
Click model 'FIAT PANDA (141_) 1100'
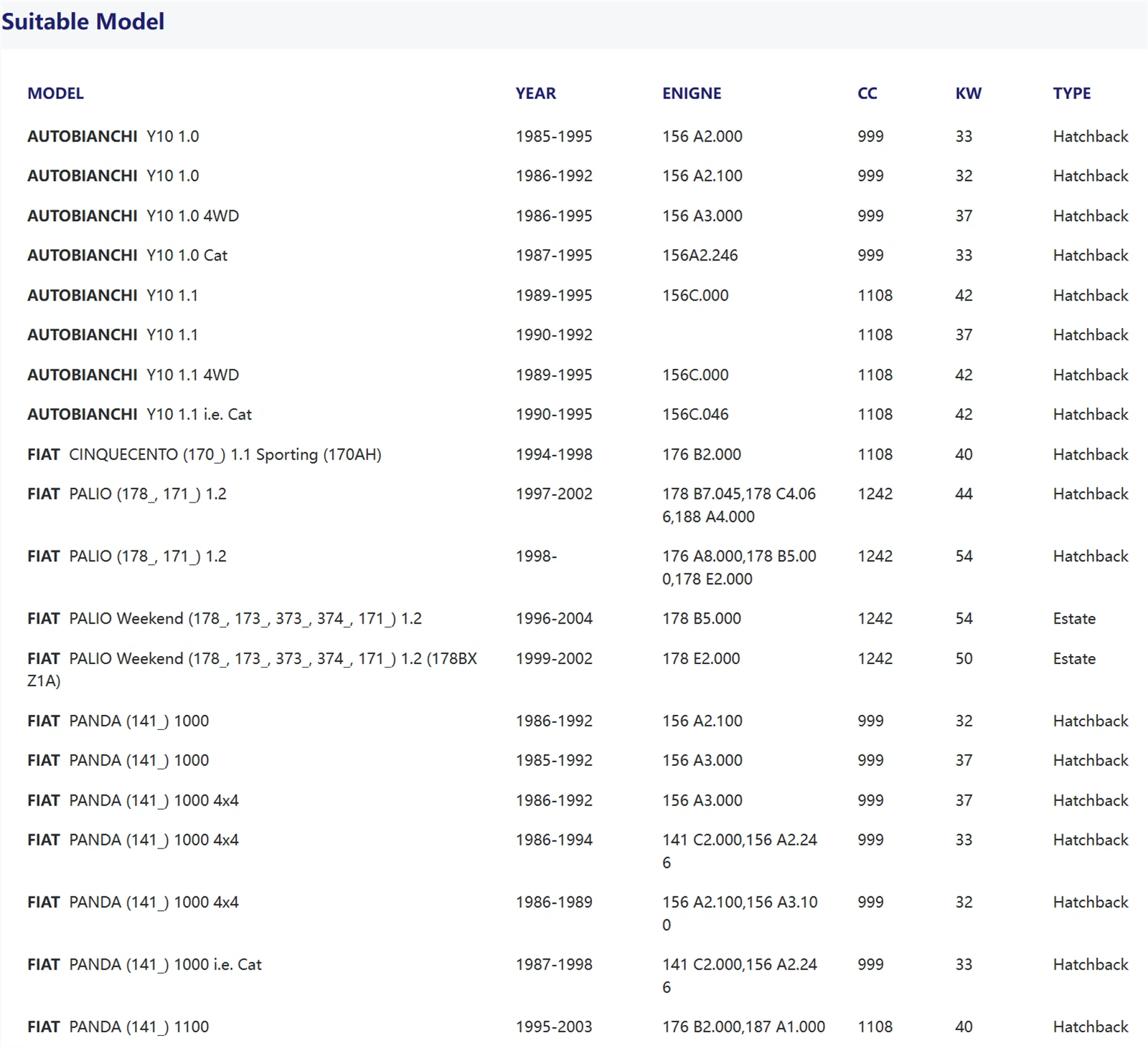pyautogui.click(x=118, y=1027)
